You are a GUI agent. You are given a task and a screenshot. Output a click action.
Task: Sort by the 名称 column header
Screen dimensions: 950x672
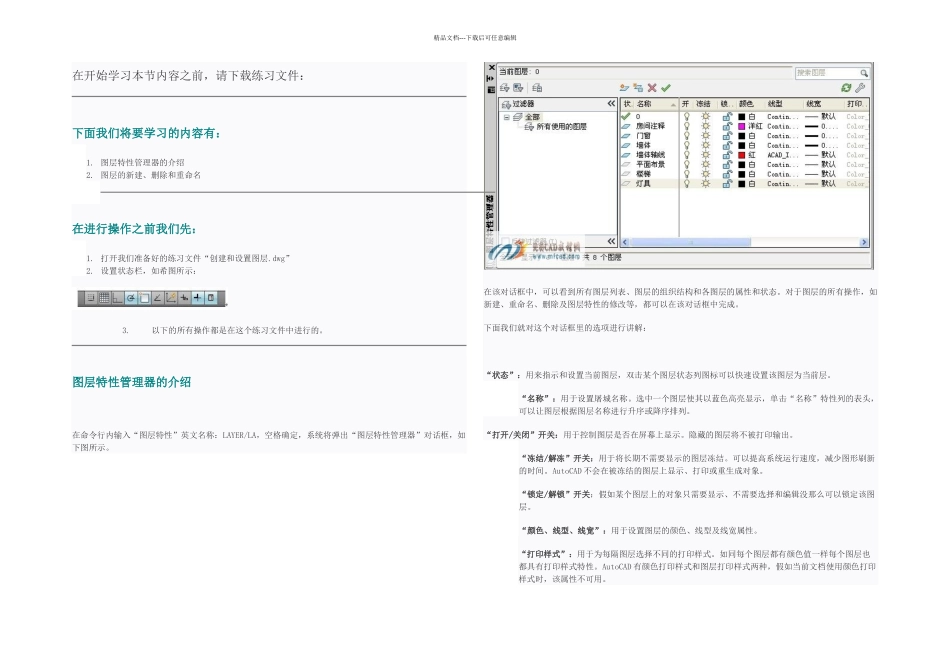point(656,104)
